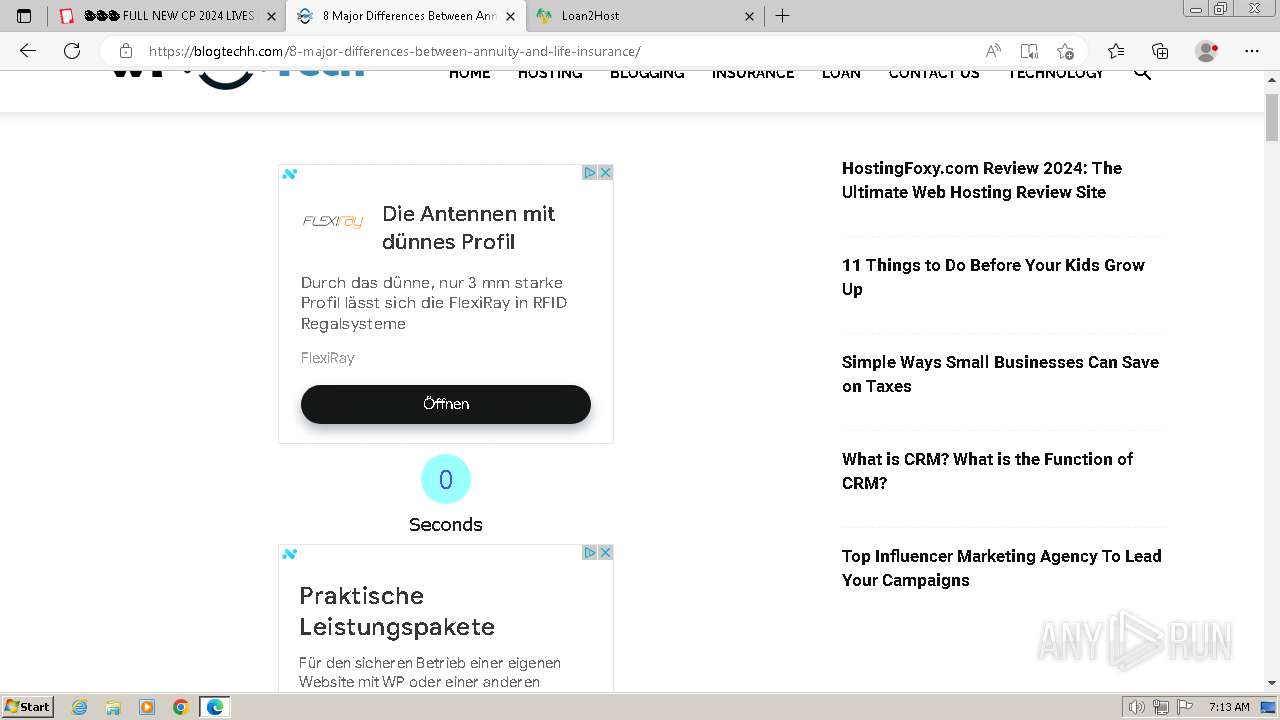Click the browser back arrow

pos(28,51)
